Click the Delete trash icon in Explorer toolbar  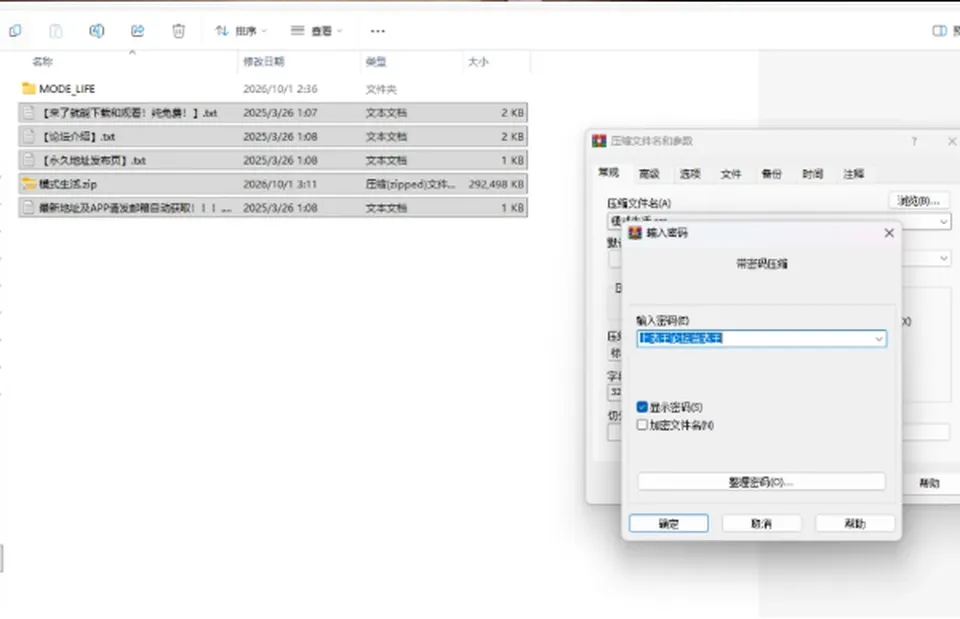[178, 31]
